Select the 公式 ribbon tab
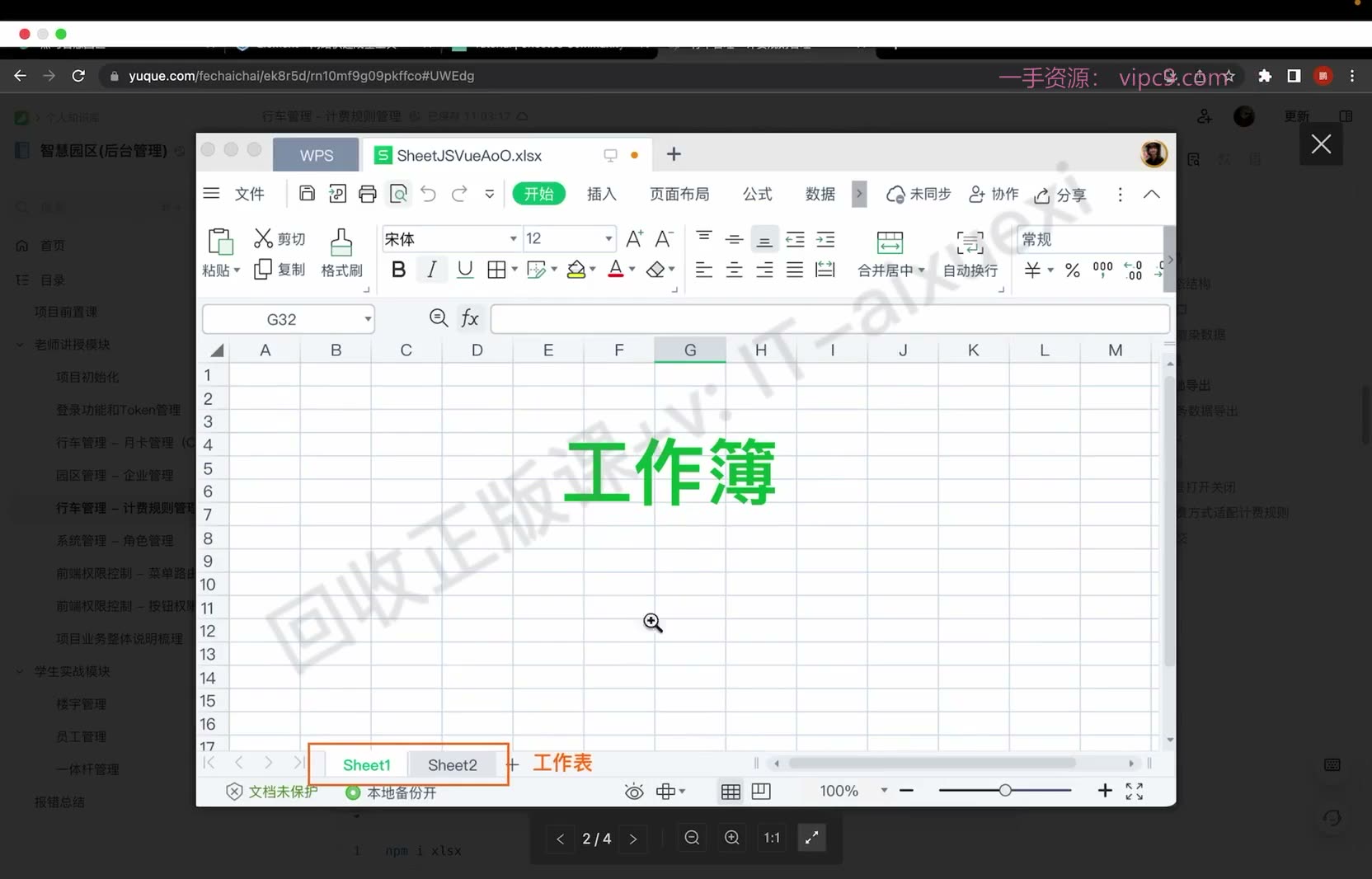This screenshot has height=879, width=1372. (x=758, y=195)
